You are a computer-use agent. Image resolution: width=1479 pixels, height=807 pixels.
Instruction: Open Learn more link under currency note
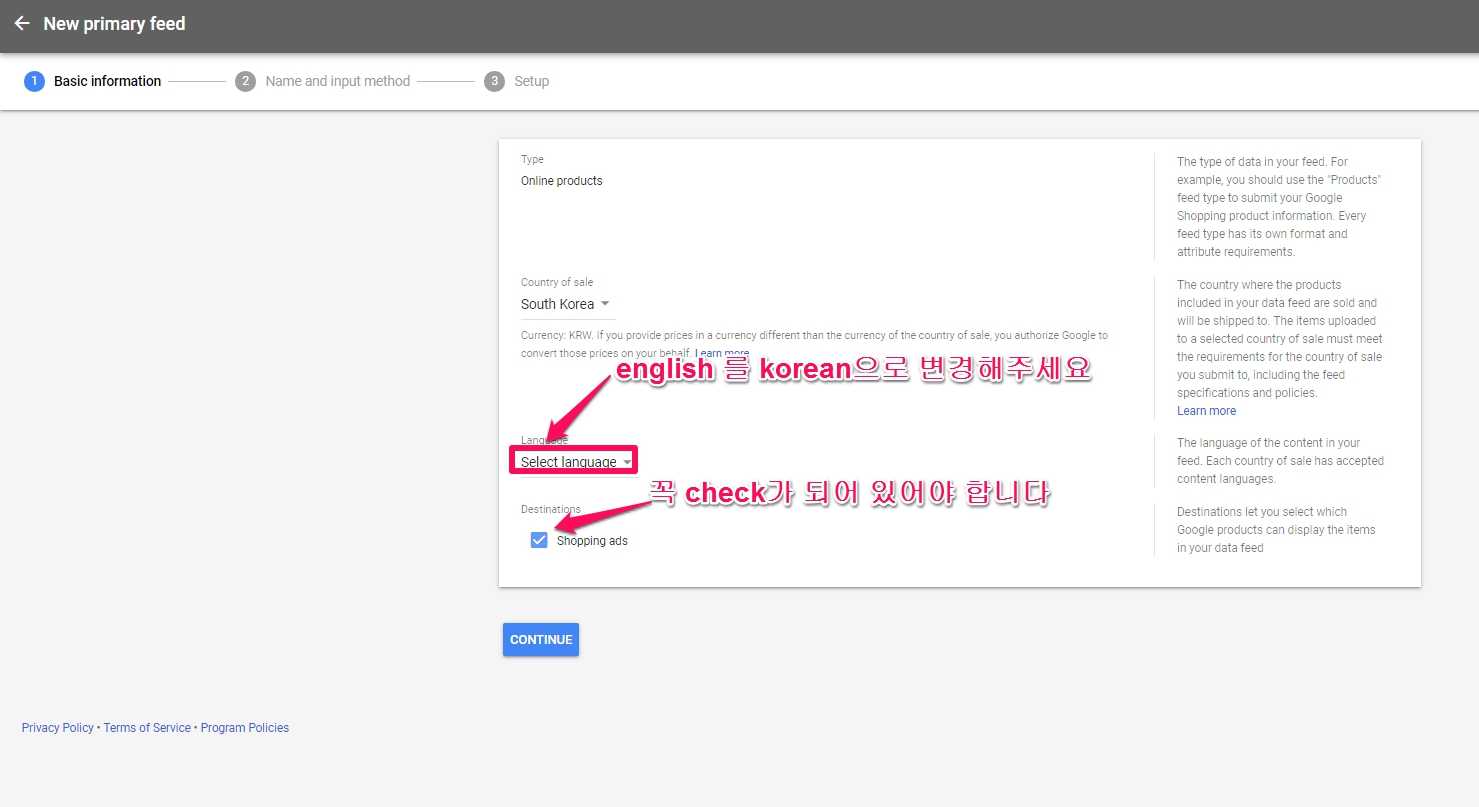(722, 353)
